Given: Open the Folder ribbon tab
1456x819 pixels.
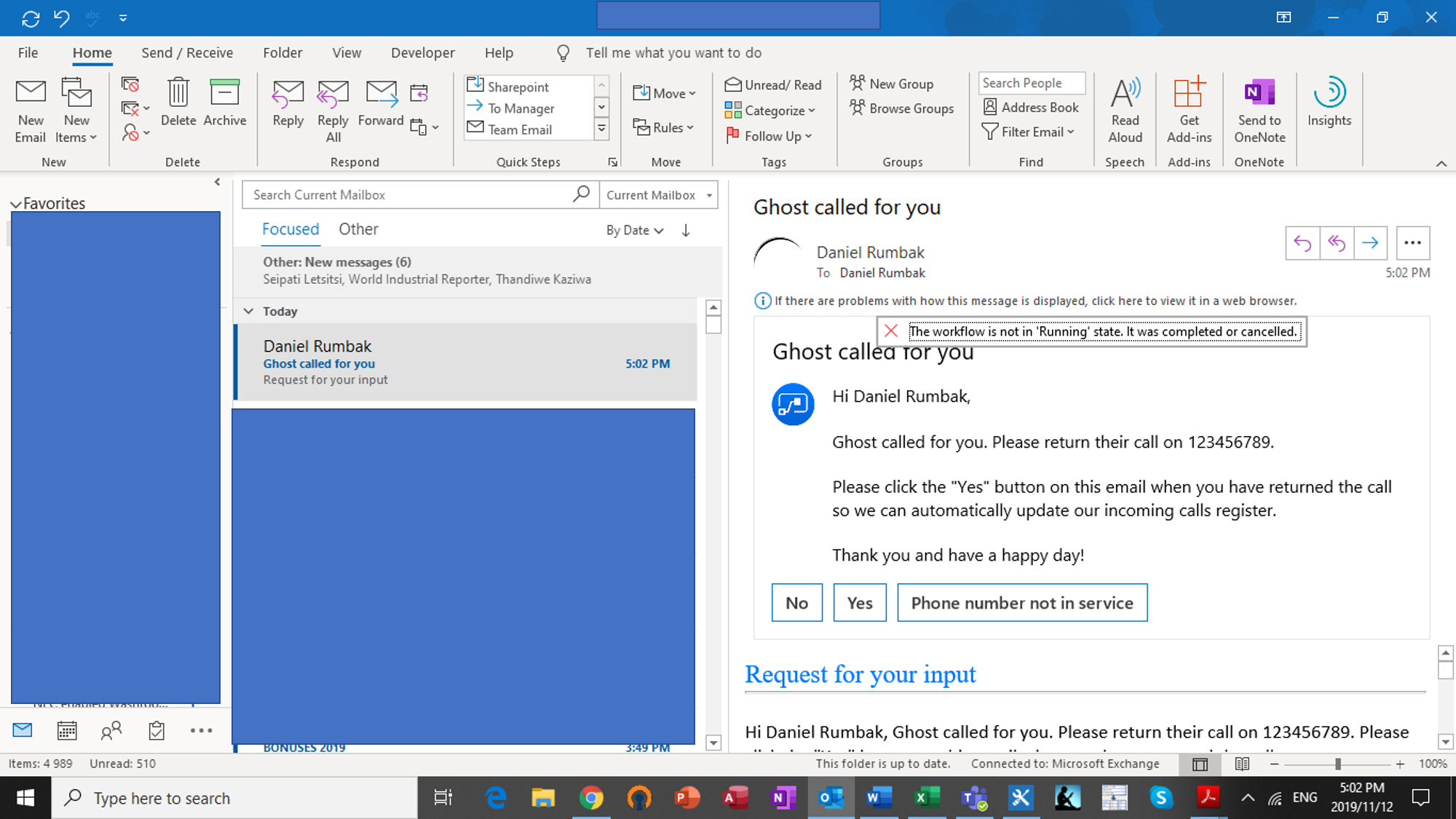Looking at the screenshot, I should coord(282,52).
